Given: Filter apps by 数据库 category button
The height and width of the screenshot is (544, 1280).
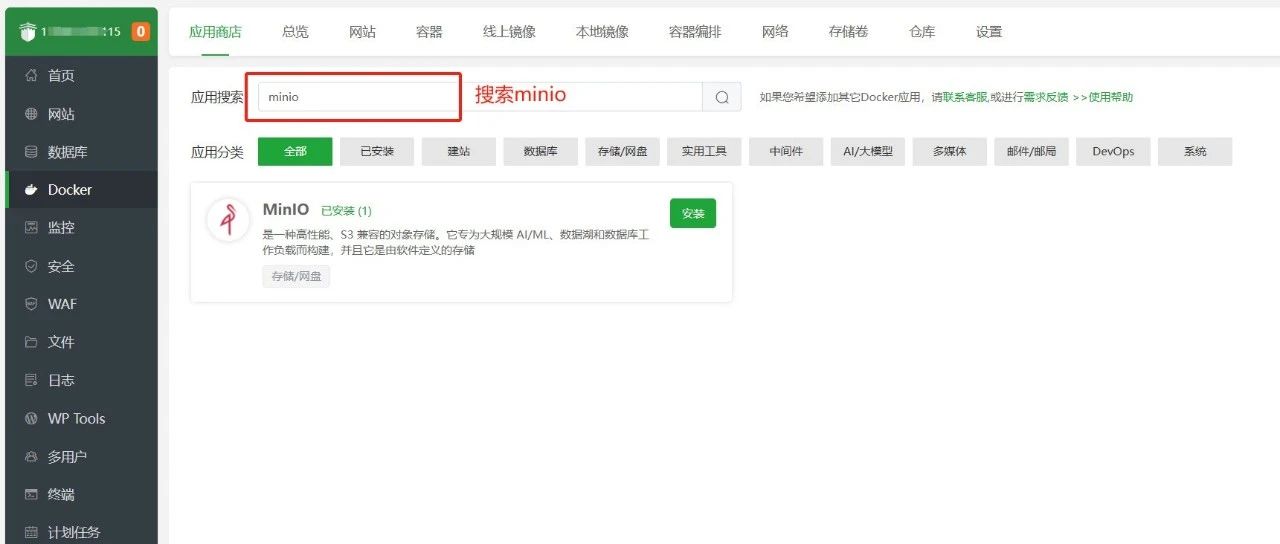Looking at the screenshot, I should click(x=541, y=151).
